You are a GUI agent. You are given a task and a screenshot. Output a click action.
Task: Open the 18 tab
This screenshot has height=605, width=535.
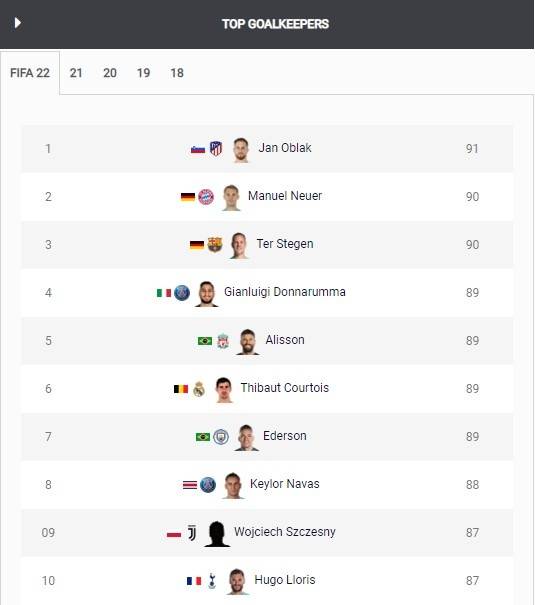click(177, 73)
